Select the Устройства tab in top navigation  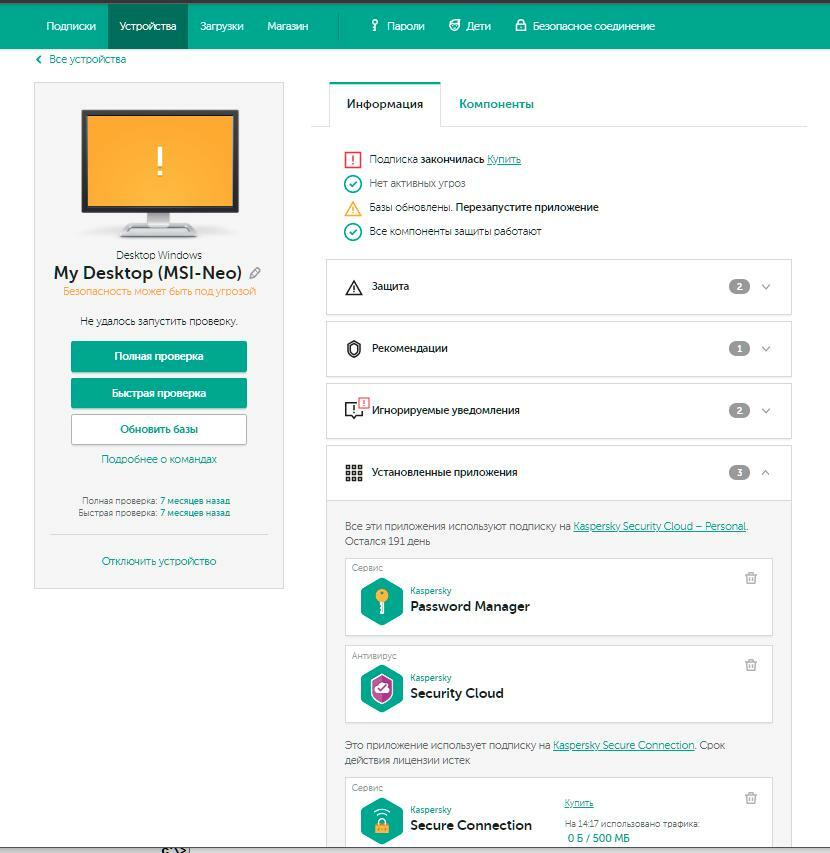148,26
